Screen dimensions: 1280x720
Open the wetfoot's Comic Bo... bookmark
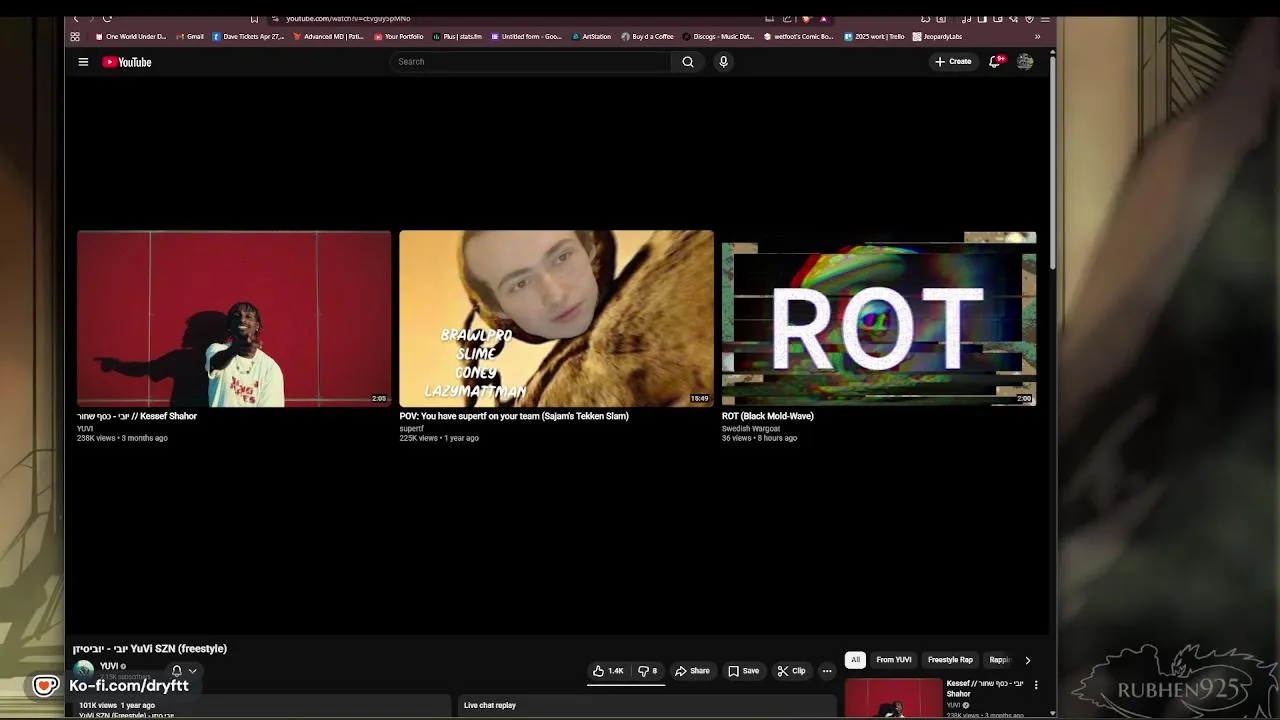799,37
